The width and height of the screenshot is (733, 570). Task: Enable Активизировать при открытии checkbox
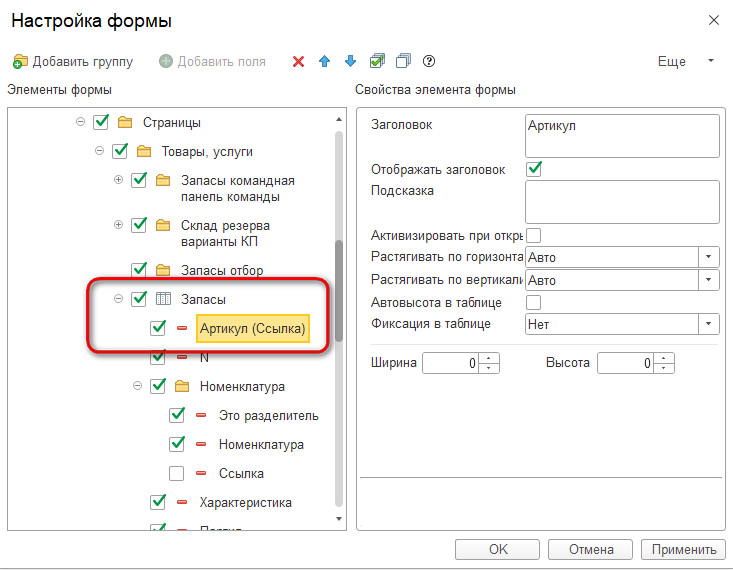[533, 235]
